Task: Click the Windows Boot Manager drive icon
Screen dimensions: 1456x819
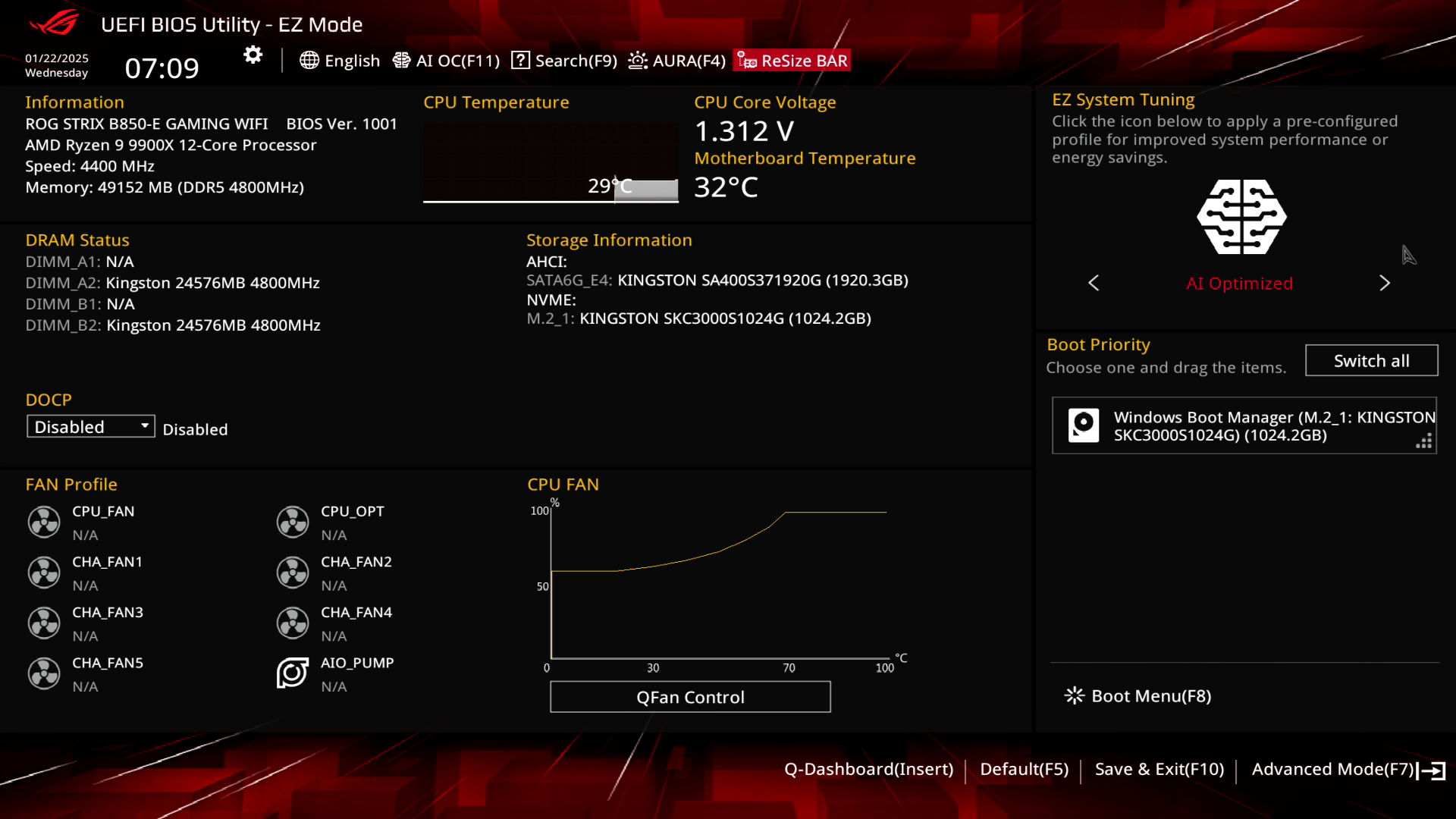Action: pos(1084,425)
